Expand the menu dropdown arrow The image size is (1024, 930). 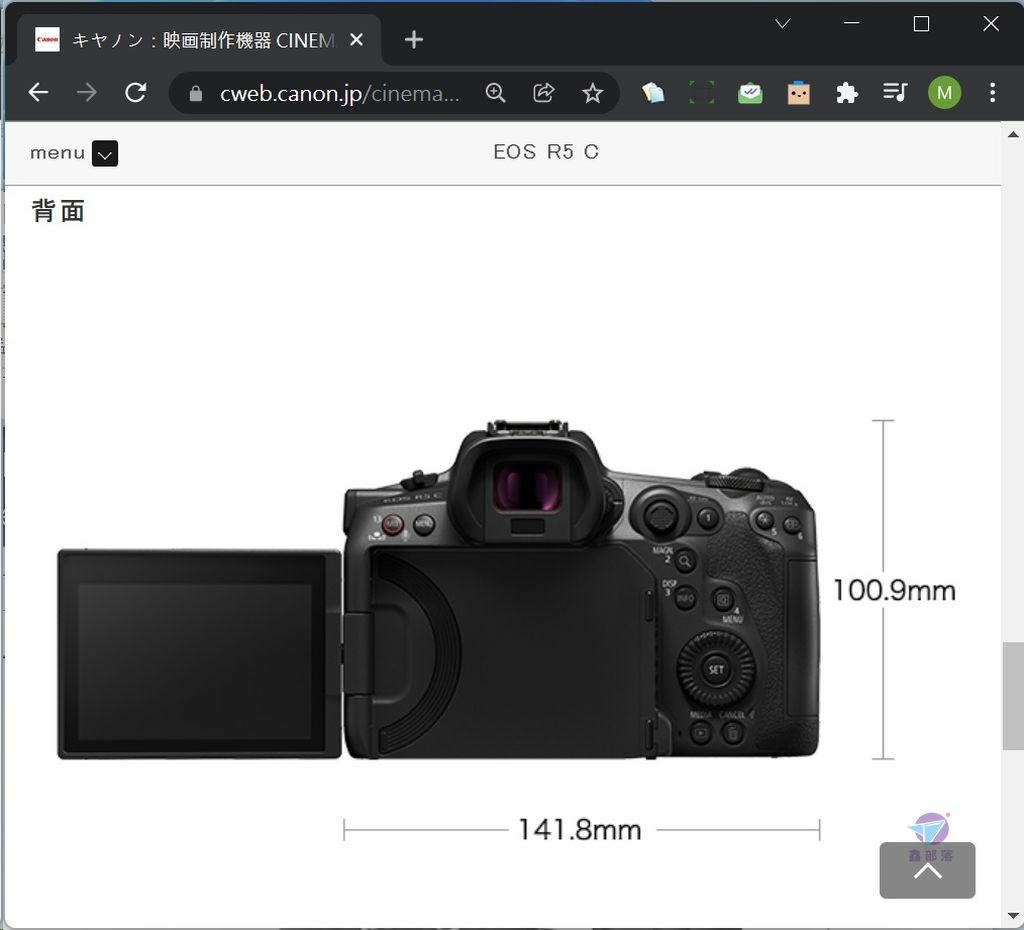tap(104, 154)
